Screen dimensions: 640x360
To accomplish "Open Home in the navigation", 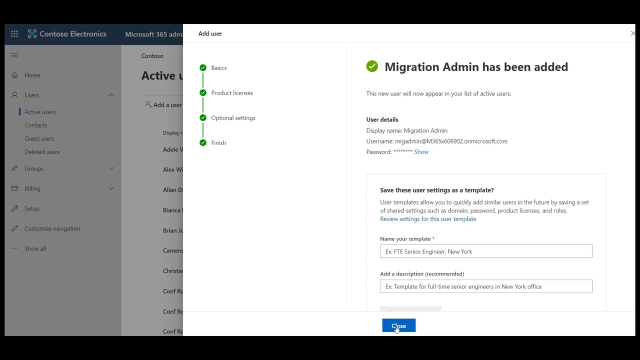I will [x=32, y=75].
